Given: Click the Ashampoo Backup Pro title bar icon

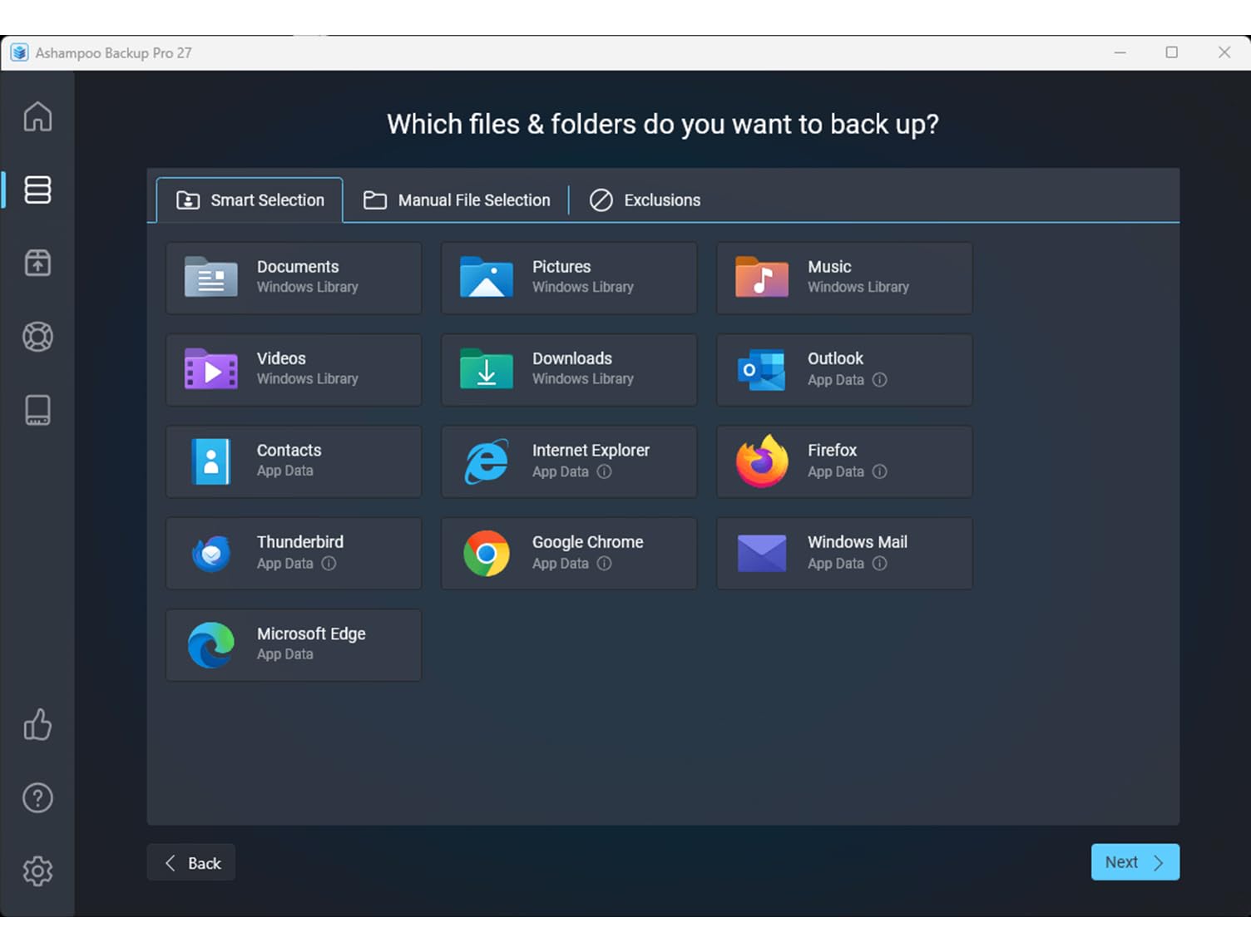Looking at the screenshot, I should pos(19,52).
